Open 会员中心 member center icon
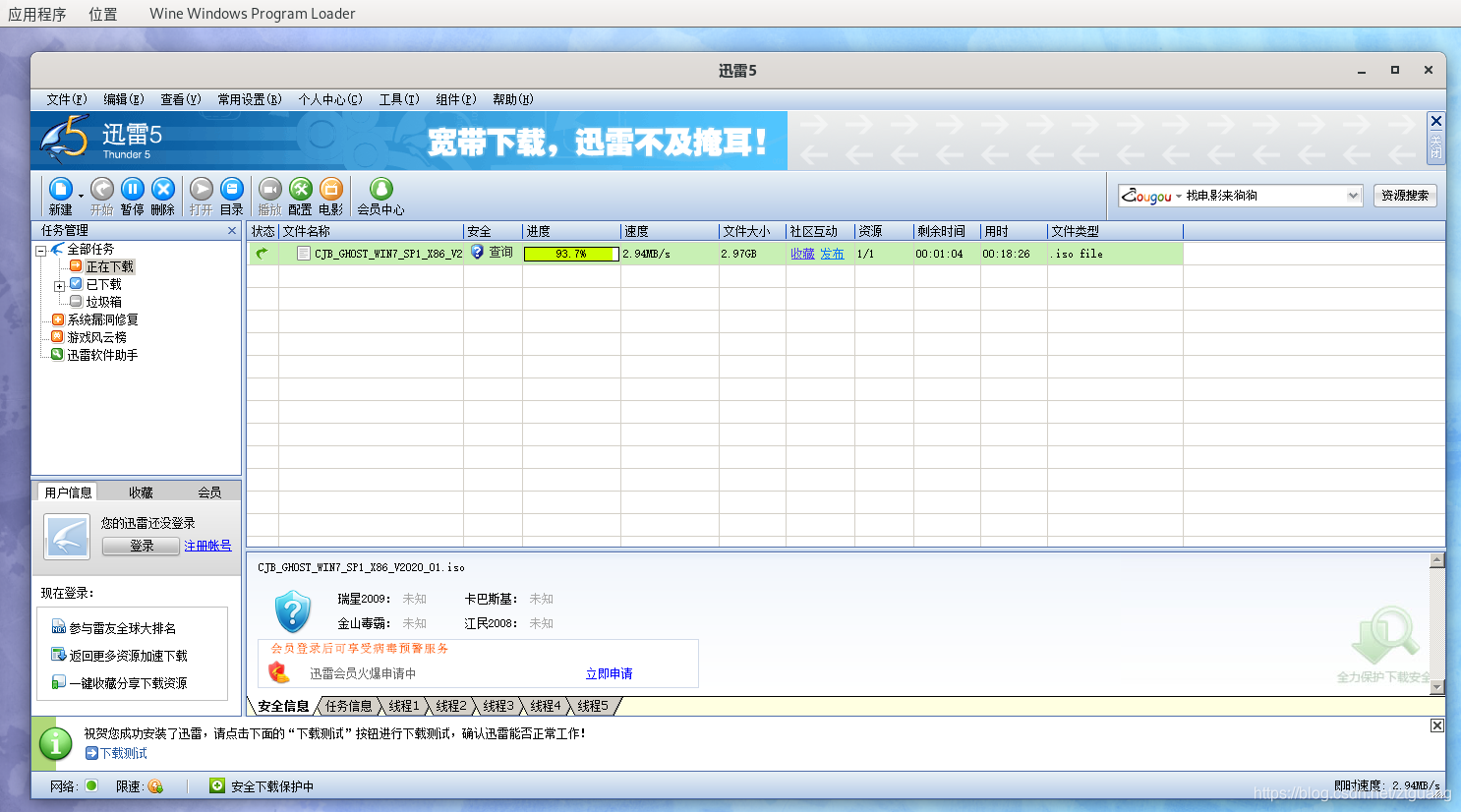This screenshot has width=1461, height=812. [x=381, y=189]
